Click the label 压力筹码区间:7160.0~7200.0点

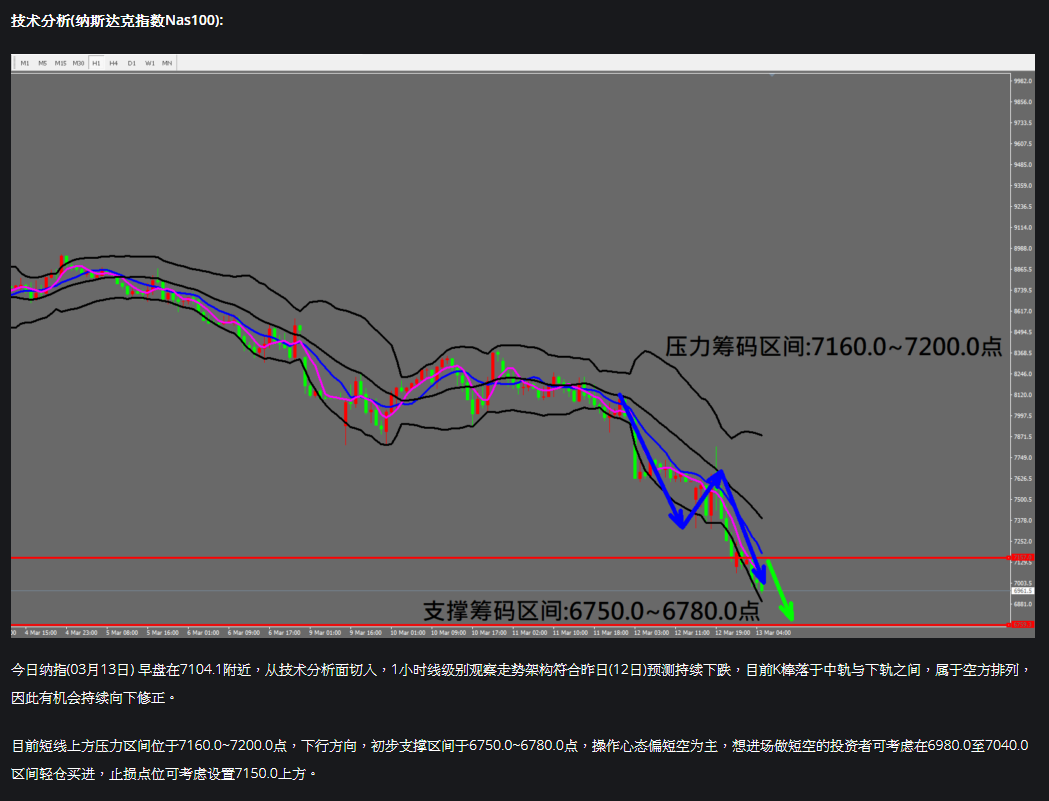834,346
